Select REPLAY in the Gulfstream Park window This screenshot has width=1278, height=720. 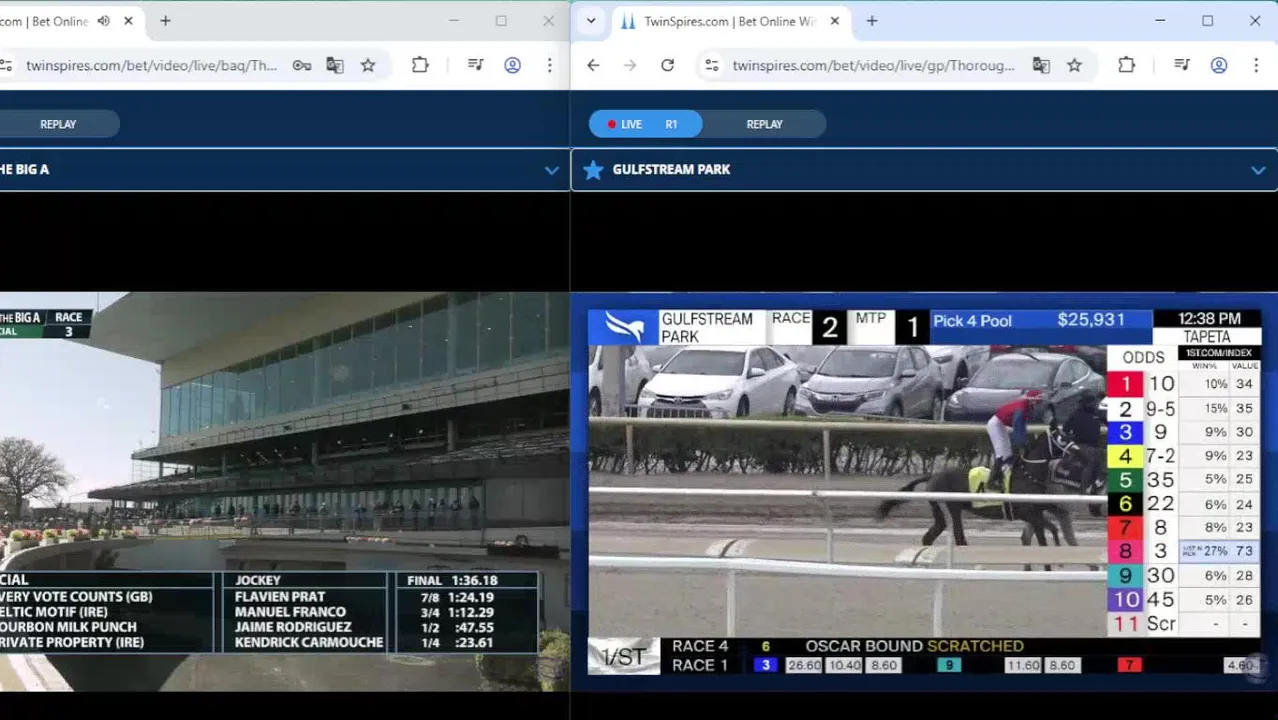764,124
